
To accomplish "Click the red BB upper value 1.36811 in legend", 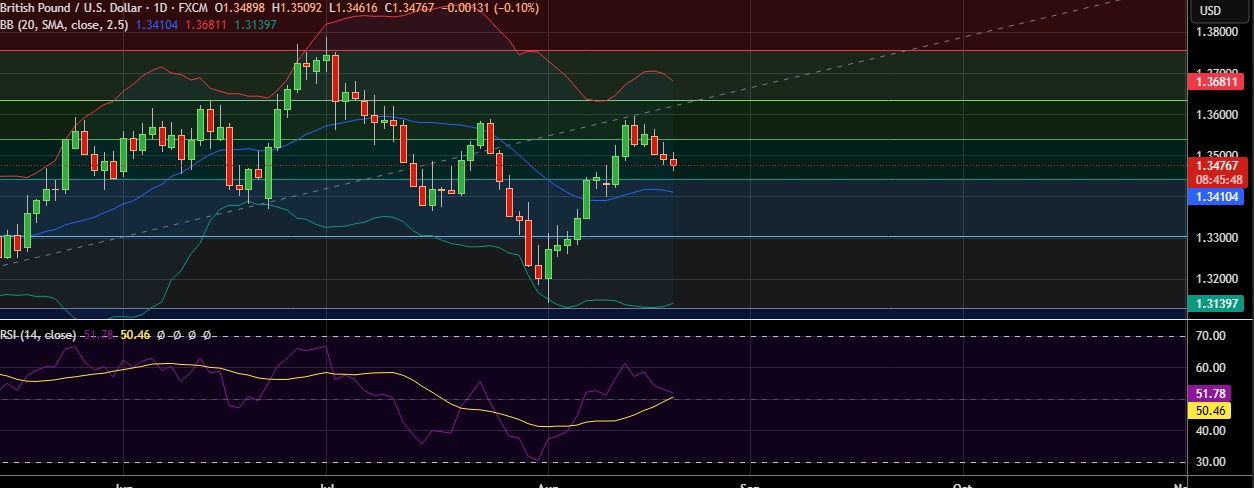I will [x=206, y=24].
